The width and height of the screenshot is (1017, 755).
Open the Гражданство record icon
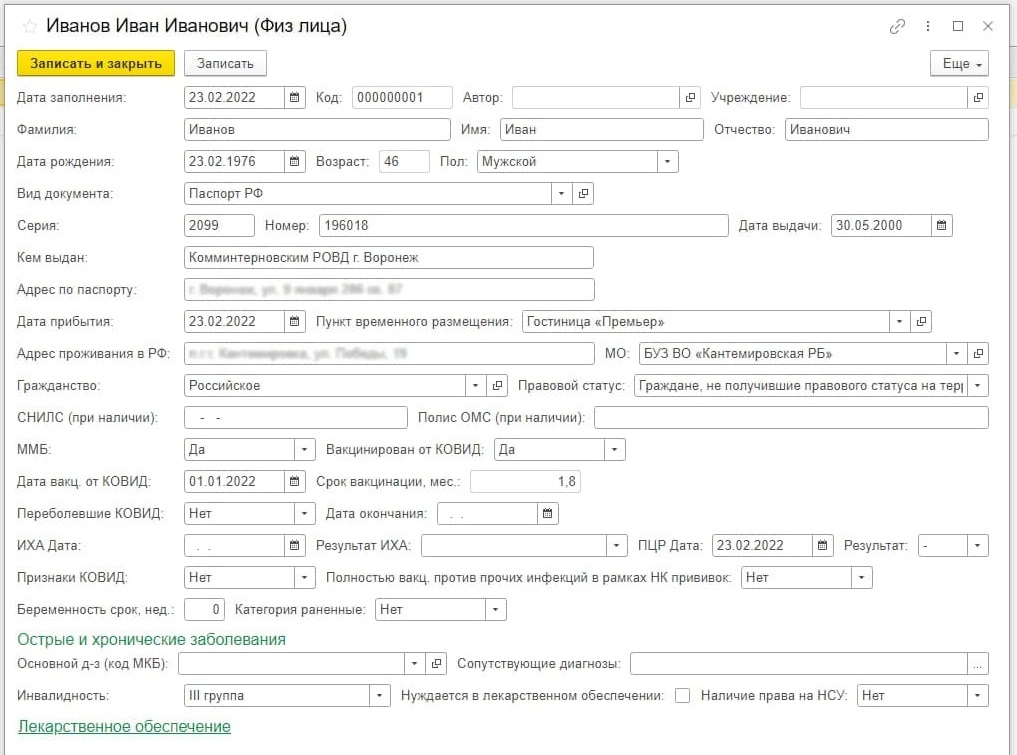[497, 385]
